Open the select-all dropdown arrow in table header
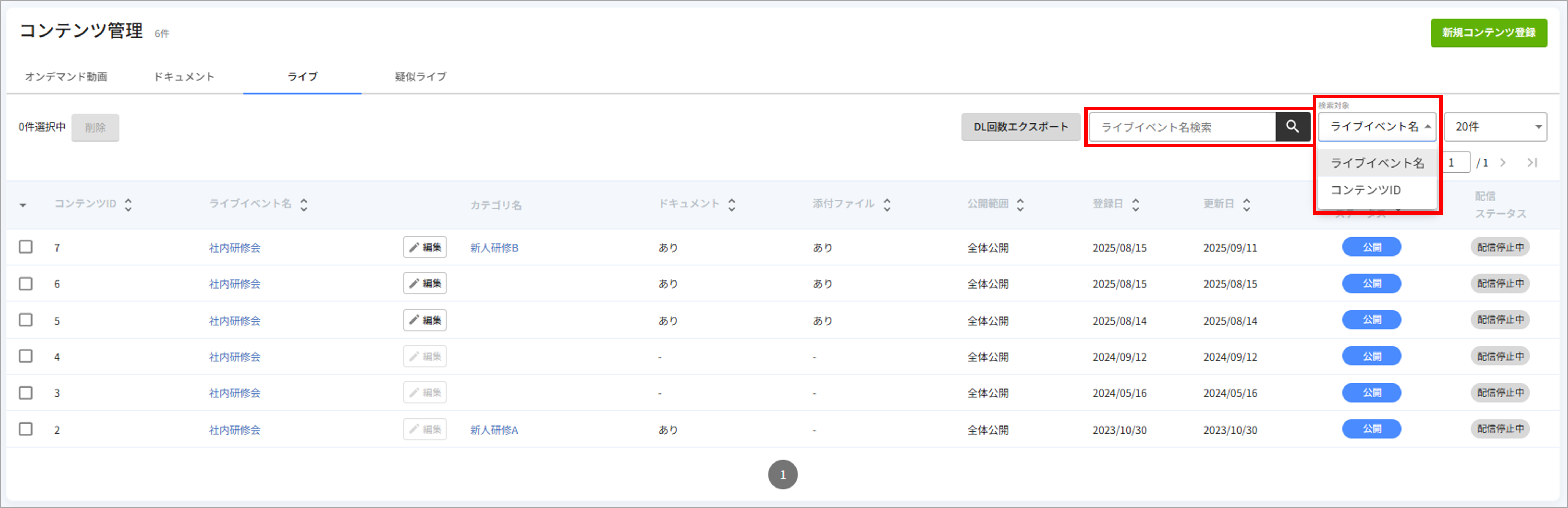1568x508 pixels. [23, 205]
